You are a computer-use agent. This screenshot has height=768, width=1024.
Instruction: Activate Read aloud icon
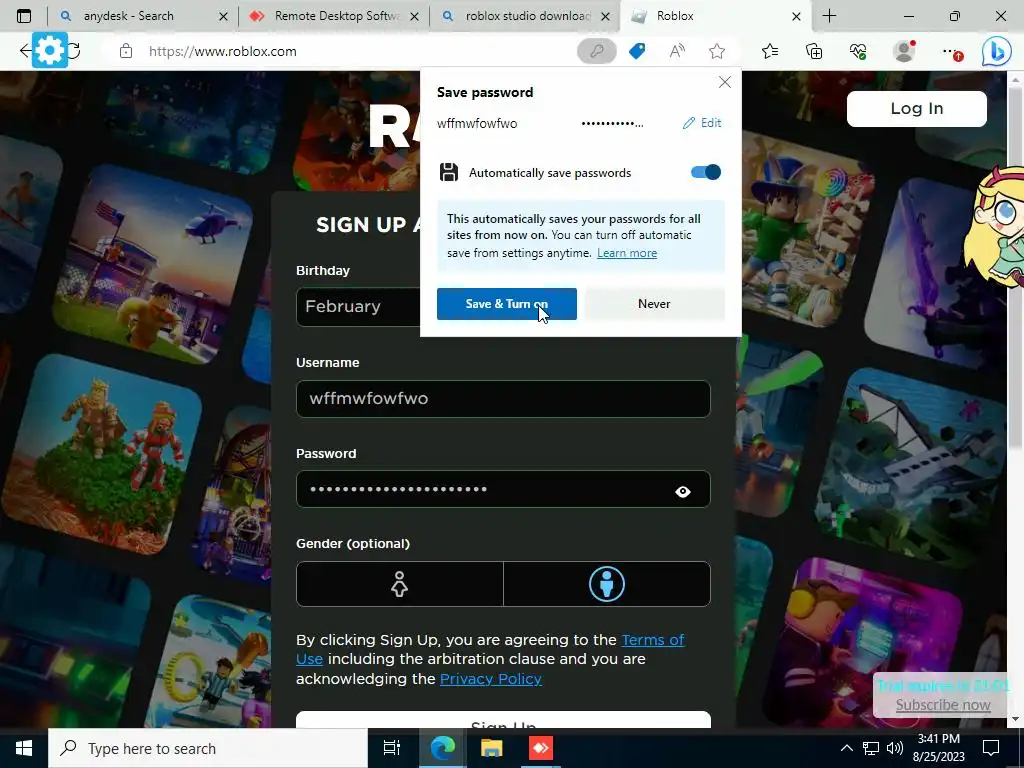coord(677,51)
